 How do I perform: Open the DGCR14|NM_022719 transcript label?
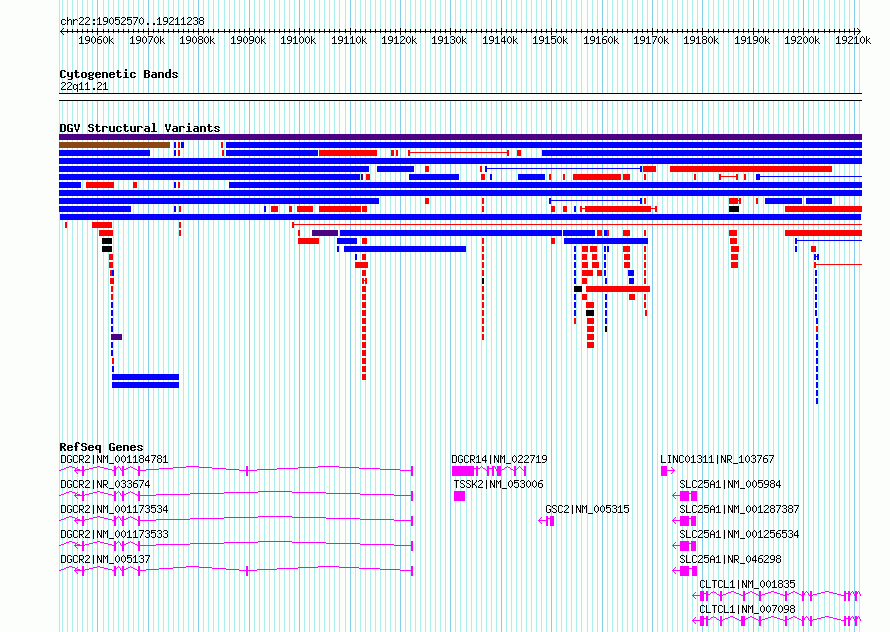[x=499, y=459]
